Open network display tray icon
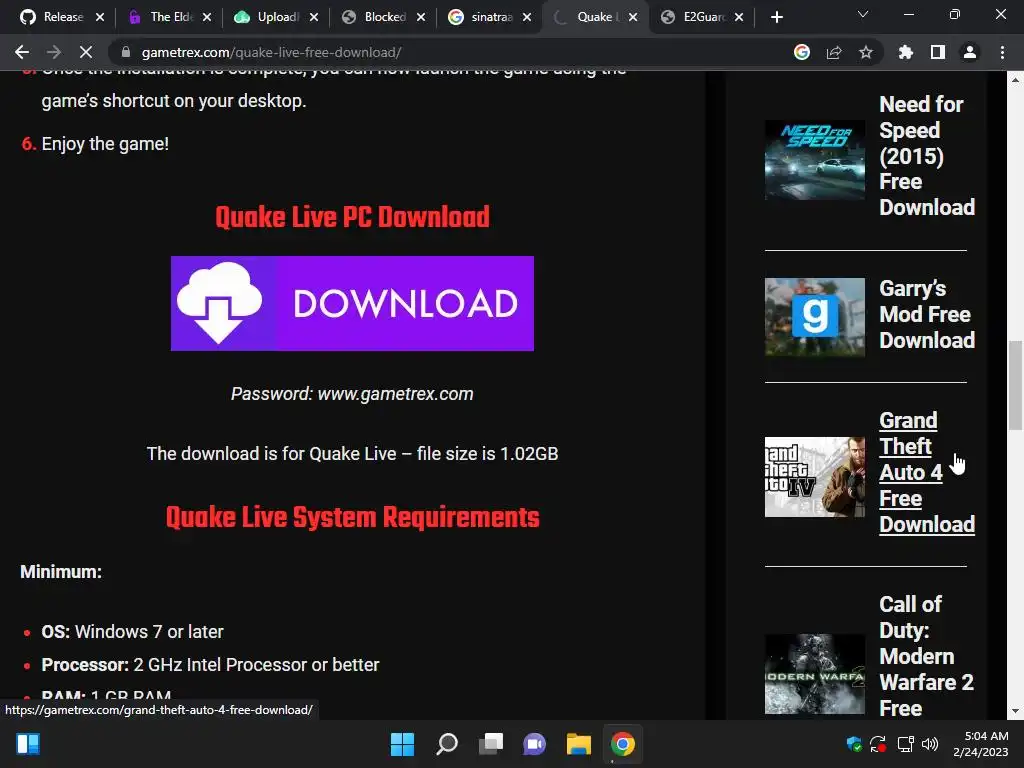Screen dimensions: 1024x768 point(905,744)
